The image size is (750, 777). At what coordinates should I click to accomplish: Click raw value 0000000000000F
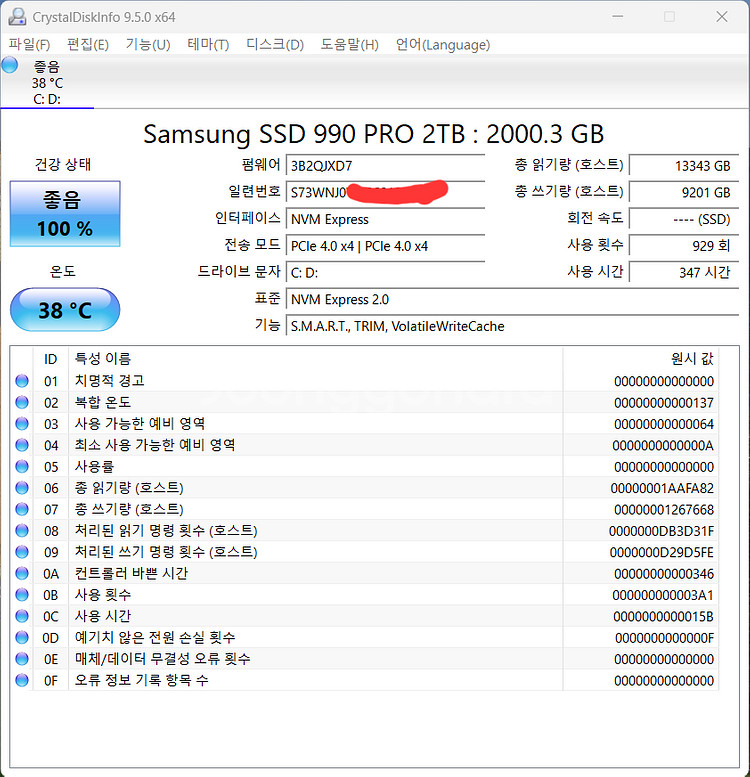(664, 638)
